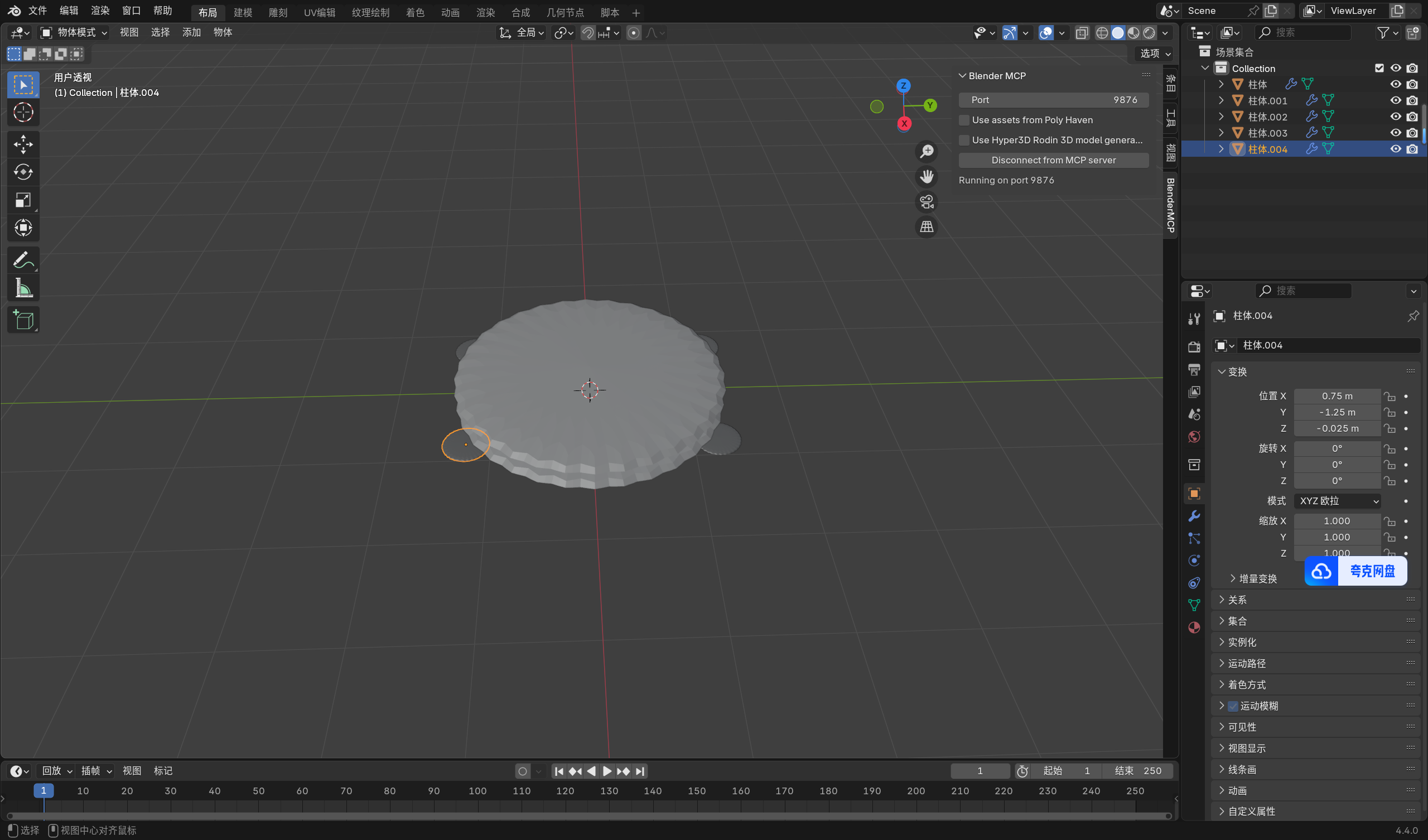Viewport: 1428px width, 840px height.
Task: Click the Add Cube tool
Action: pos(23,320)
